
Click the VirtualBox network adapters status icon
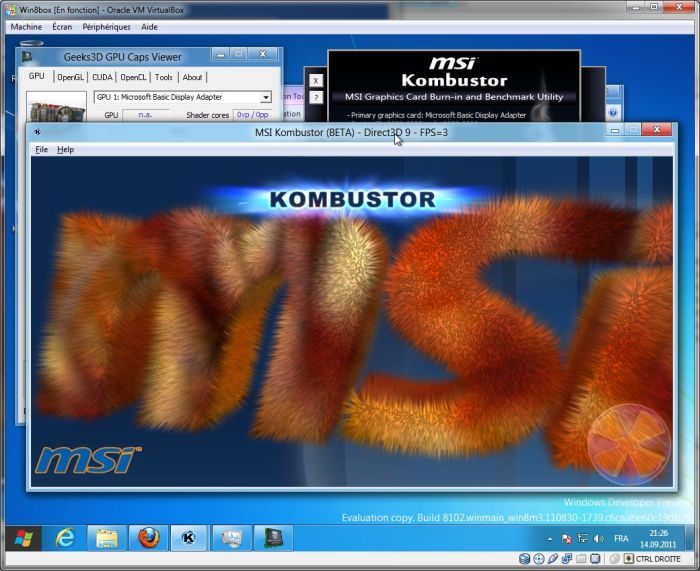[567, 558]
